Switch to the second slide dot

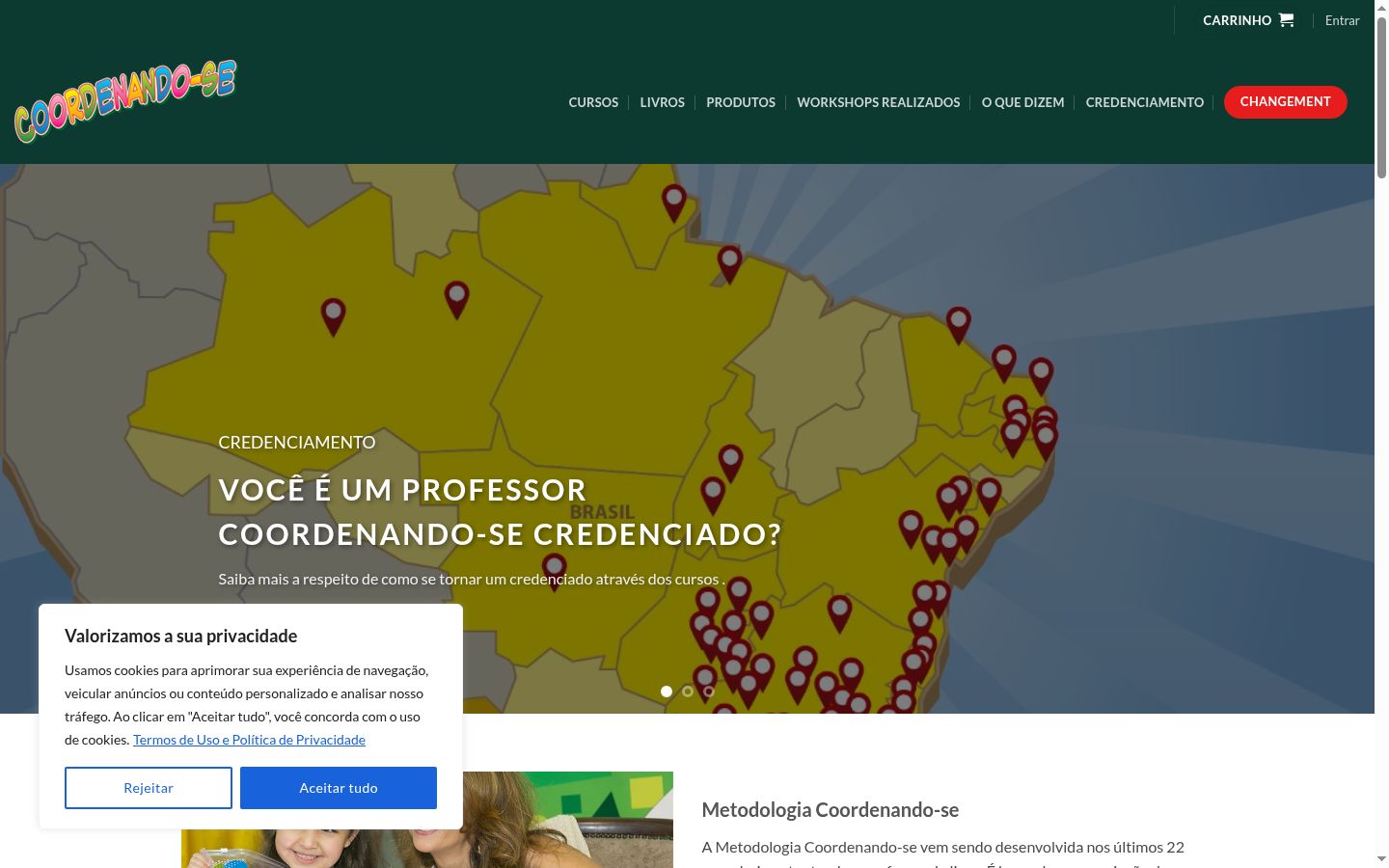688,692
